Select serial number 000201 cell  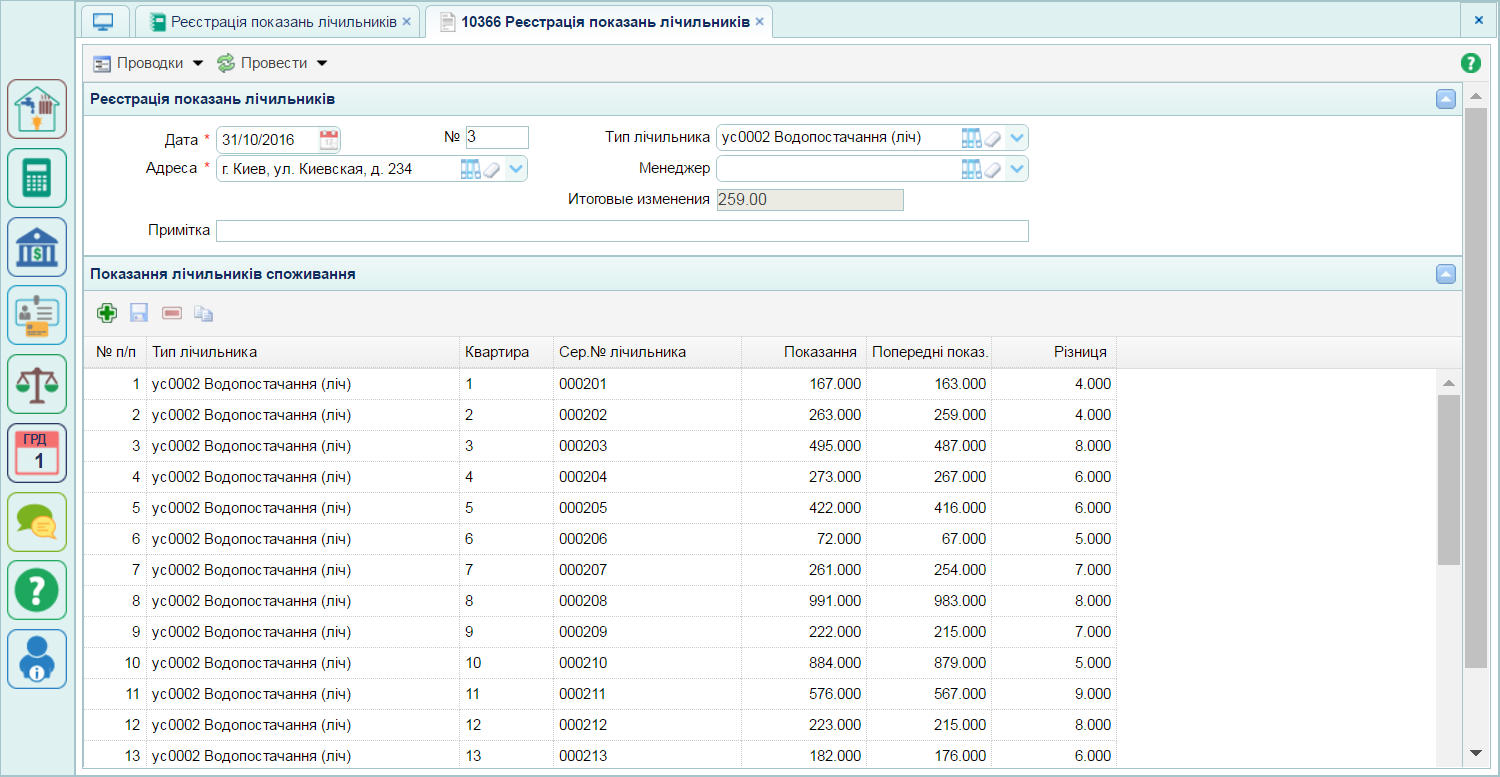[647, 384]
